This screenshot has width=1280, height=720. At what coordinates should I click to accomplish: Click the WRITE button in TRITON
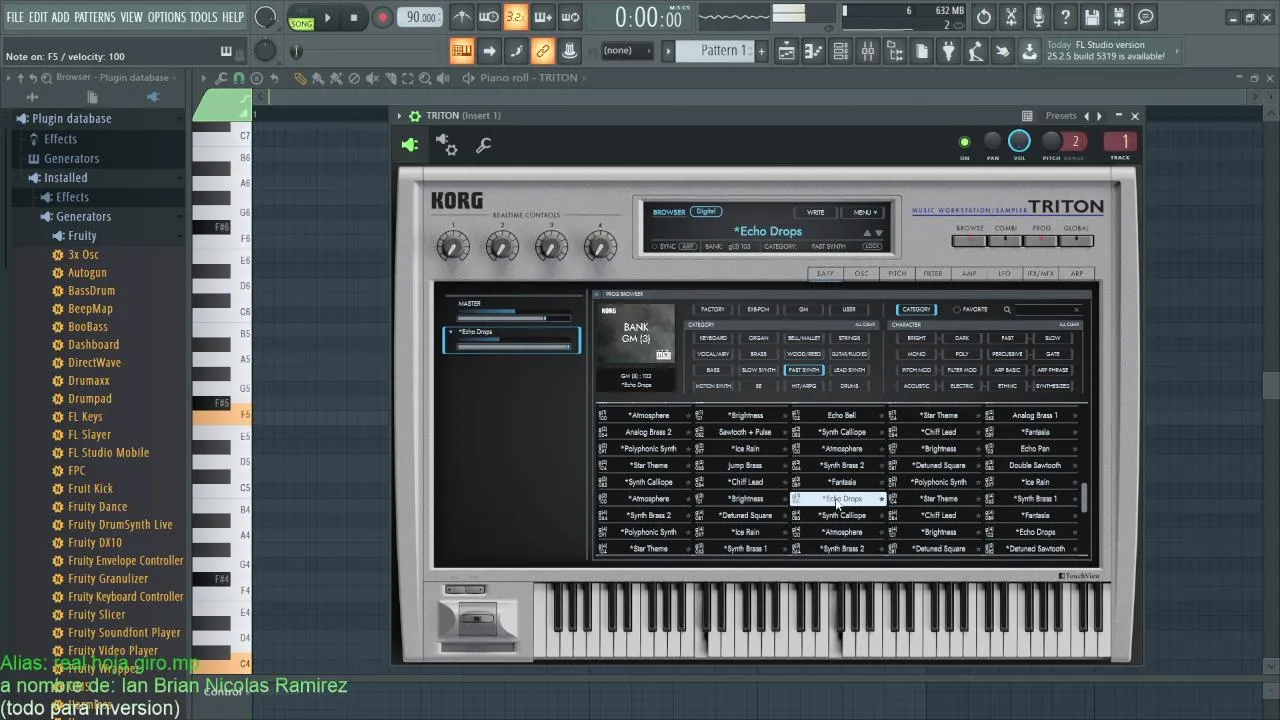816,212
